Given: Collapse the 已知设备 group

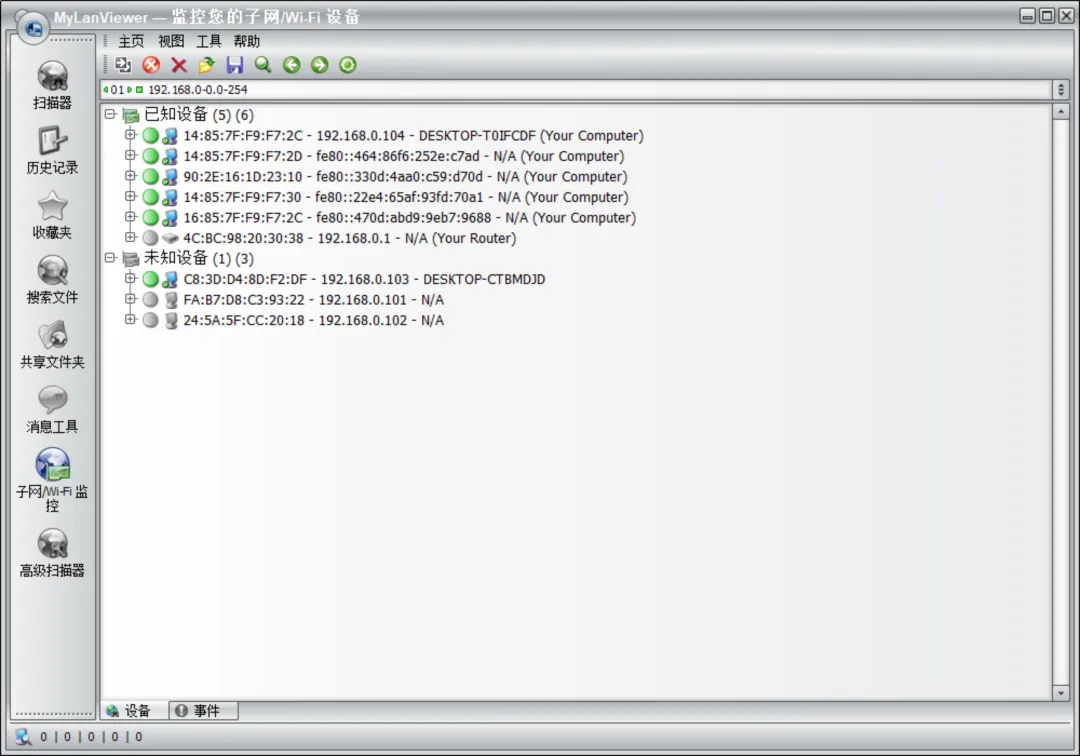Looking at the screenshot, I should (110, 114).
